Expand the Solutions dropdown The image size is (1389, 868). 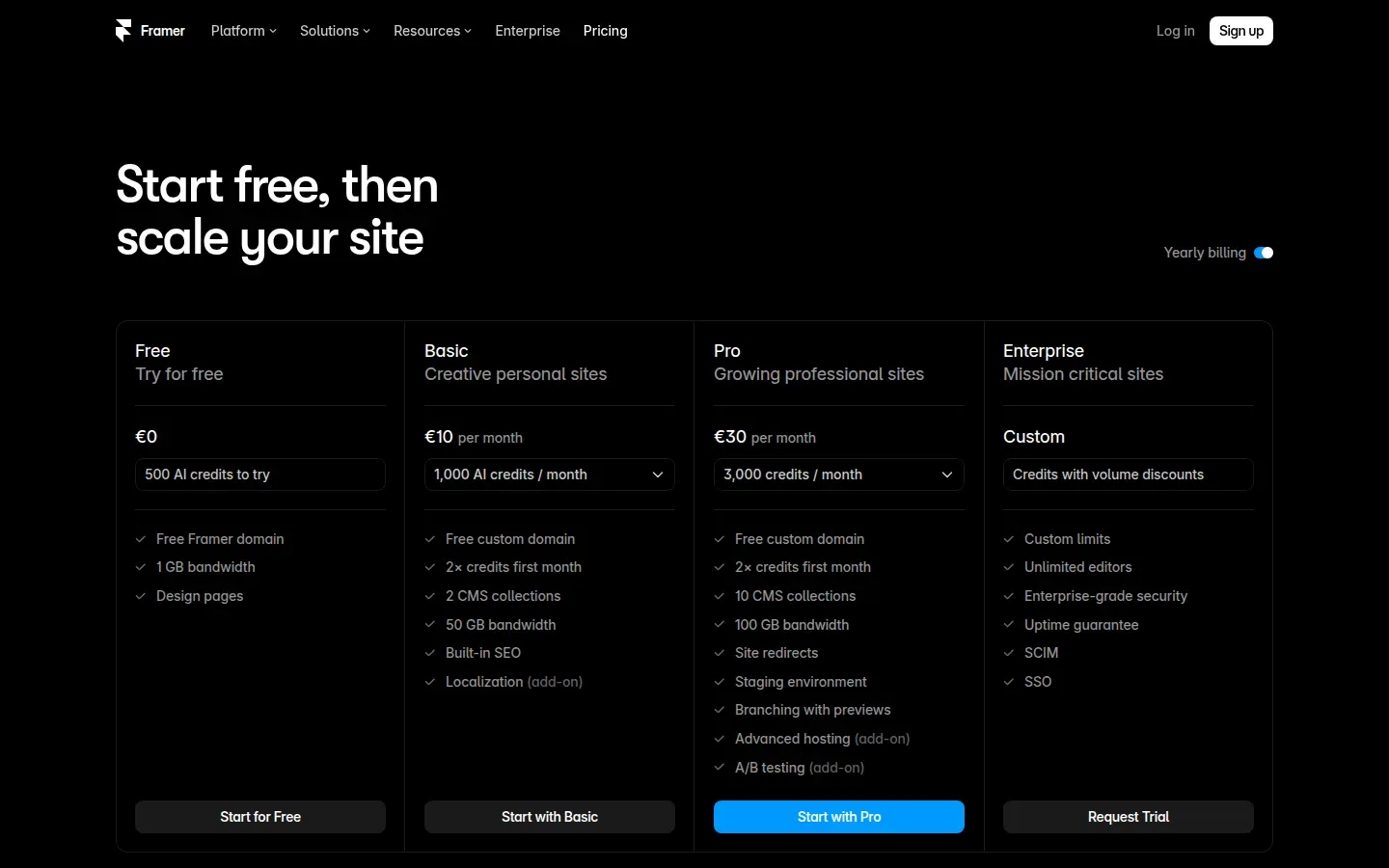coord(335,31)
